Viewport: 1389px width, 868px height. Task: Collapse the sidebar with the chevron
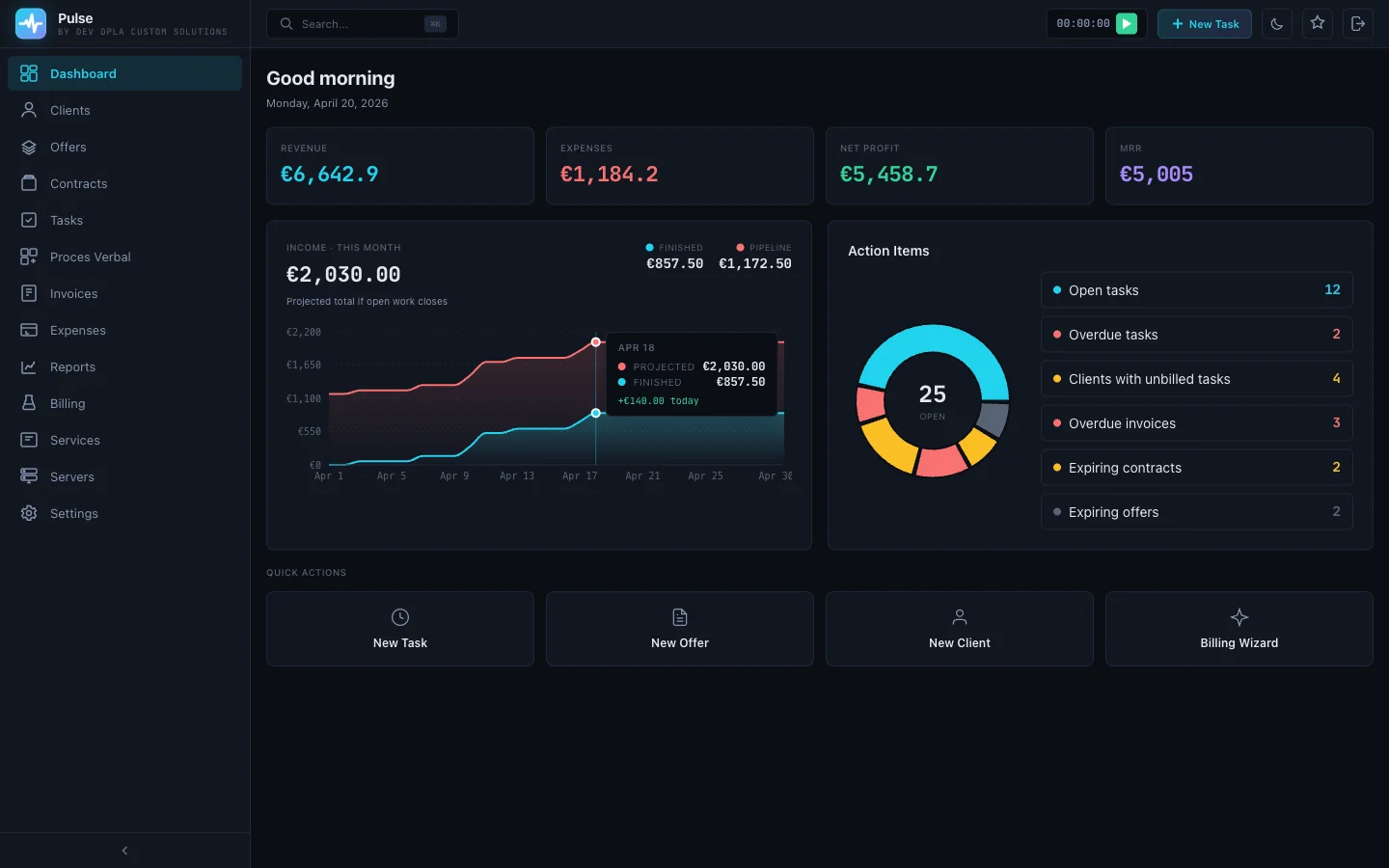coord(124,851)
